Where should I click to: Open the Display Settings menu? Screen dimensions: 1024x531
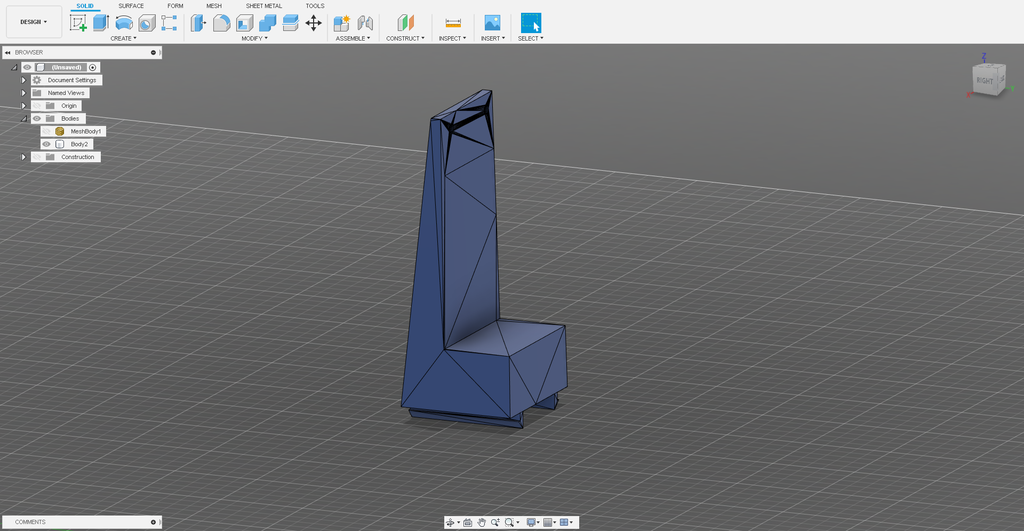click(x=533, y=522)
